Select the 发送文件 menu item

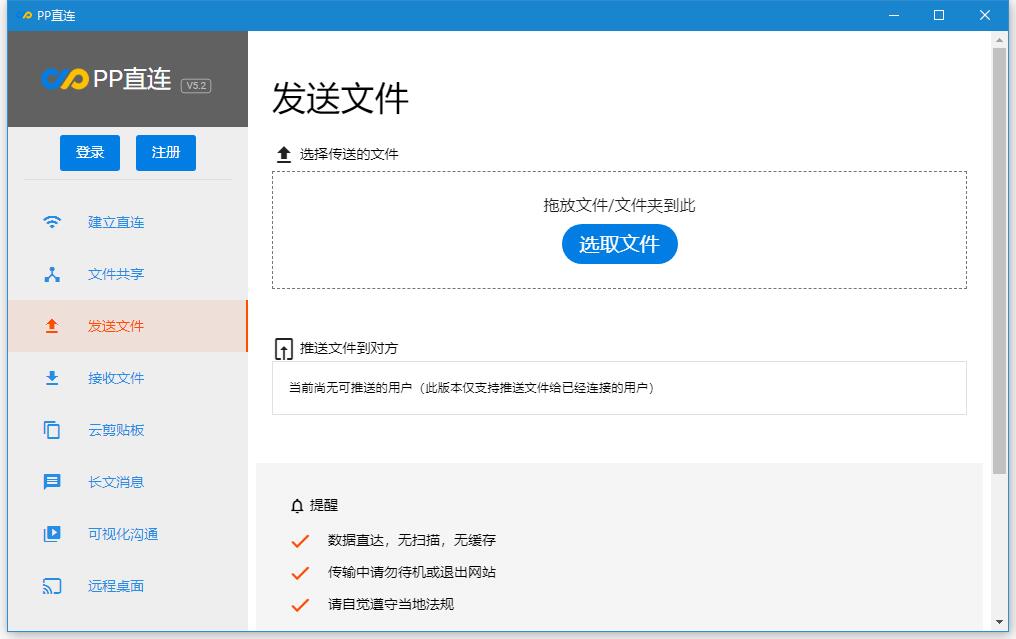[128, 326]
